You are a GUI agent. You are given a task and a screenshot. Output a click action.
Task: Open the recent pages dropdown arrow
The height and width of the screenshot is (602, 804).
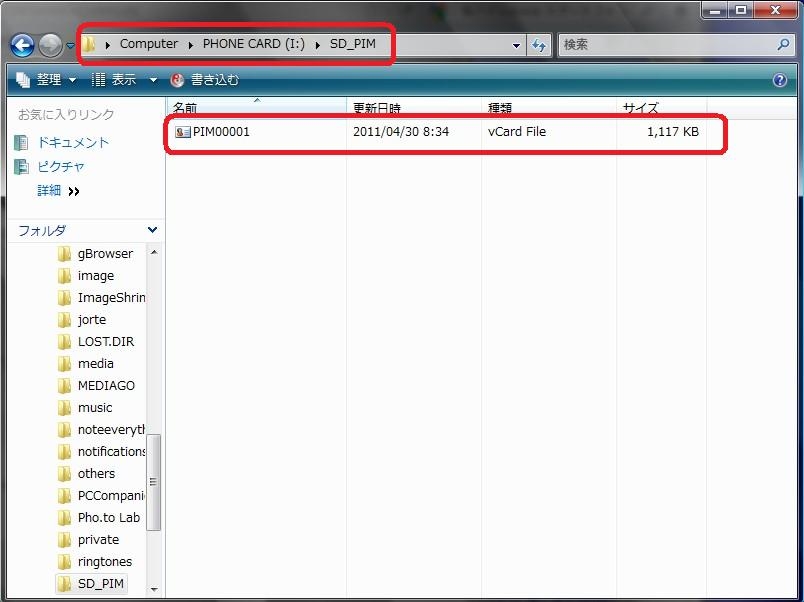[70, 46]
